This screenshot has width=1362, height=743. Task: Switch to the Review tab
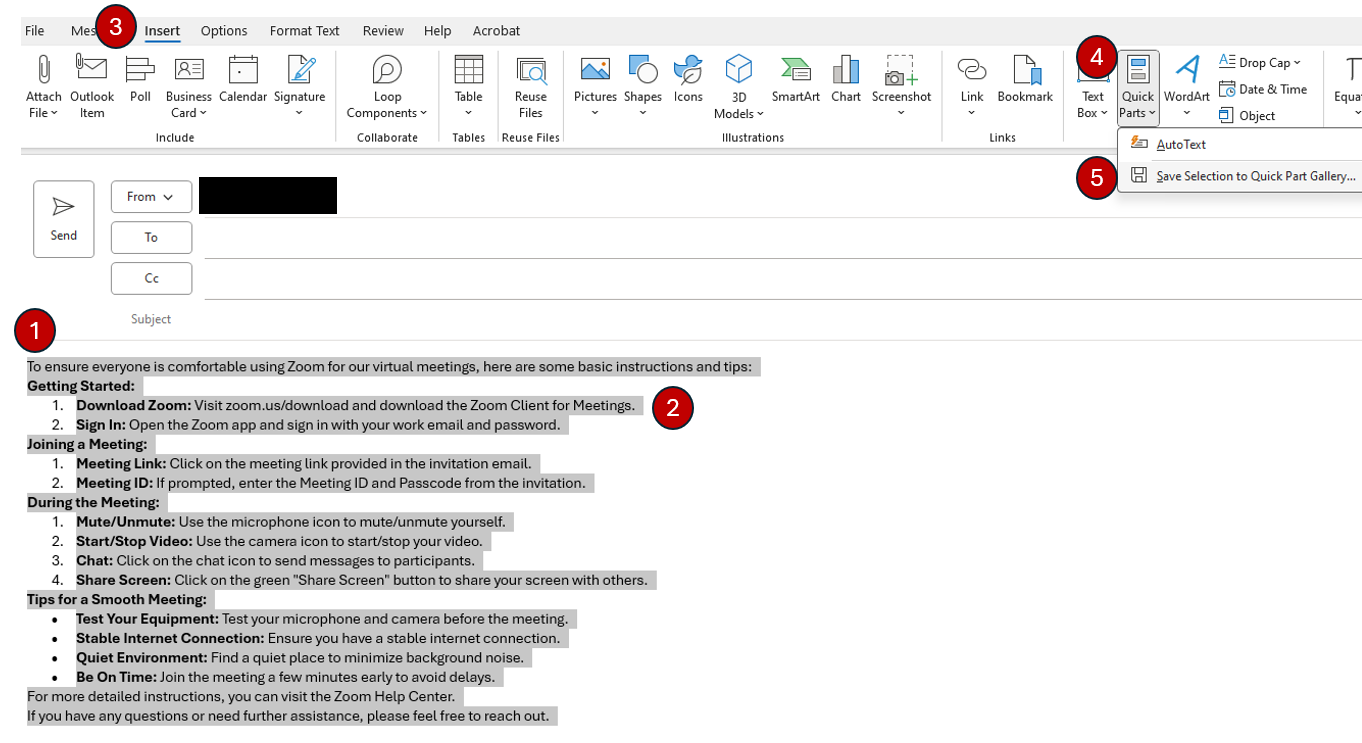[x=383, y=31]
